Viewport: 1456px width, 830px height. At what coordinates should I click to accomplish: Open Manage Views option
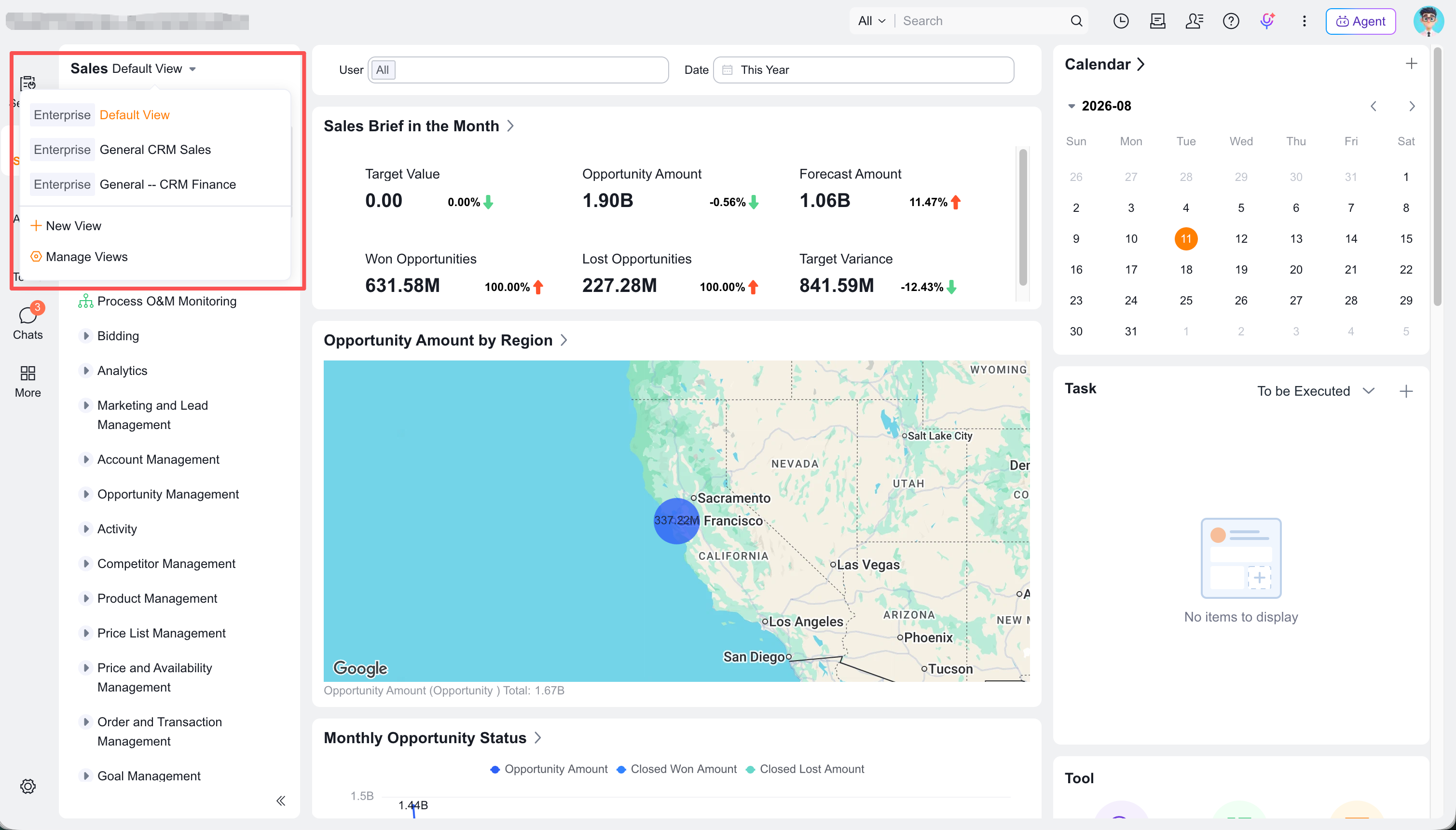tap(79, 257)
